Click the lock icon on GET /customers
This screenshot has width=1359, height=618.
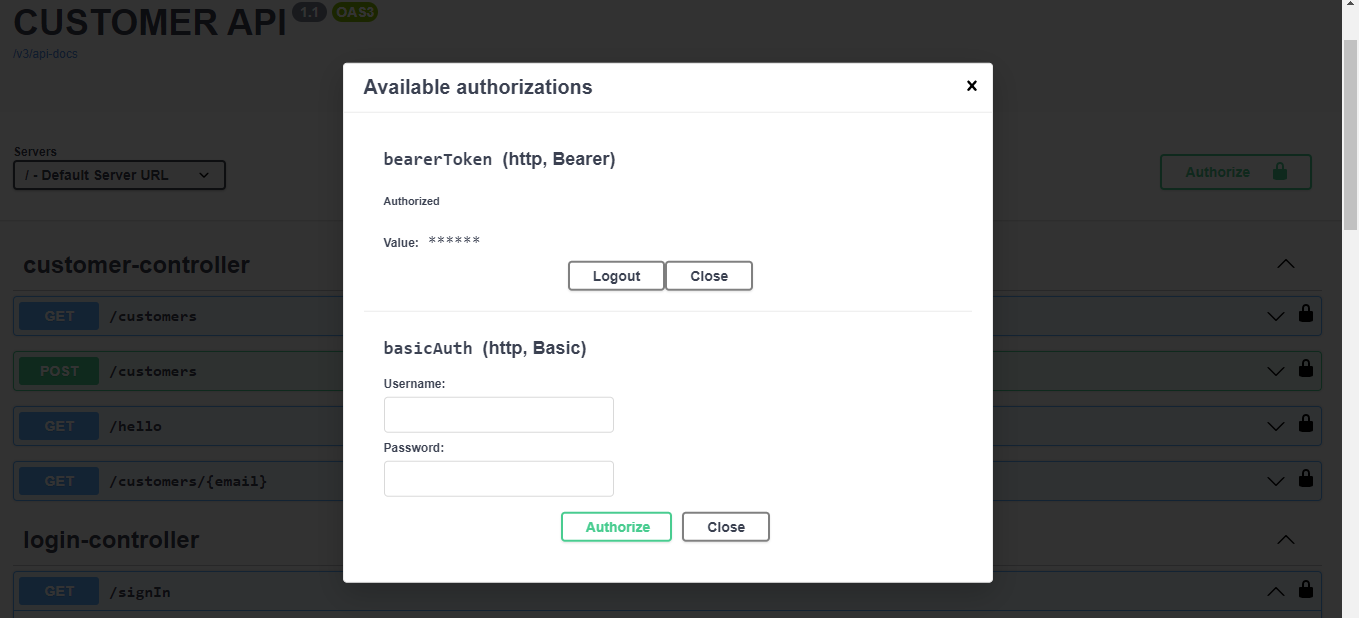click(x=1306, y=313)
